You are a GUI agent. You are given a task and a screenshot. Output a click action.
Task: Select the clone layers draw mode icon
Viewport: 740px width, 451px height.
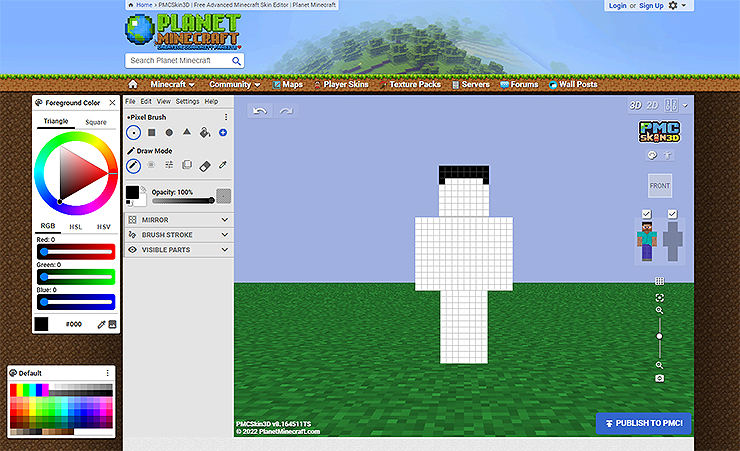point(187,165)
